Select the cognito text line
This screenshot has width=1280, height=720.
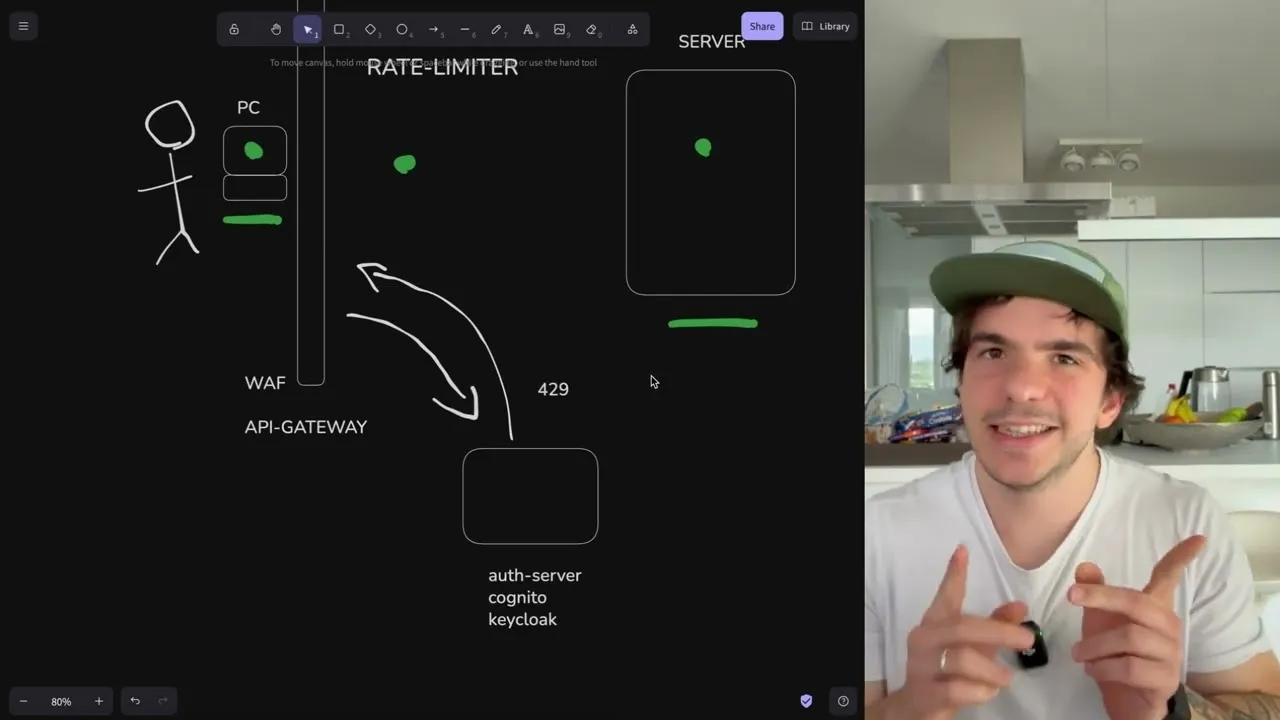point(517,598)
